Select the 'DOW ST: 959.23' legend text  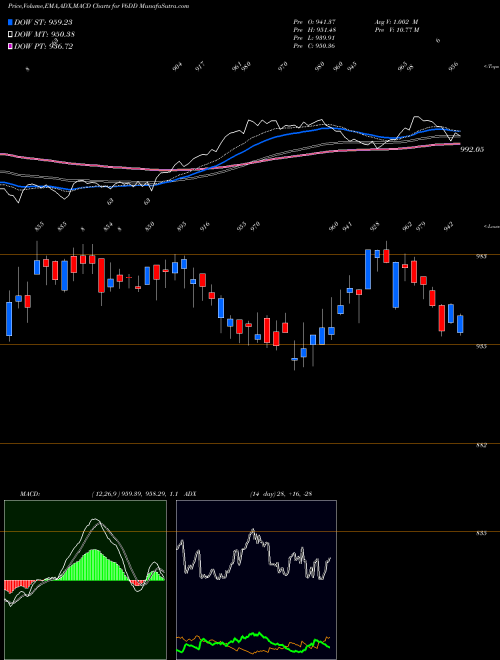click(43, 23)
